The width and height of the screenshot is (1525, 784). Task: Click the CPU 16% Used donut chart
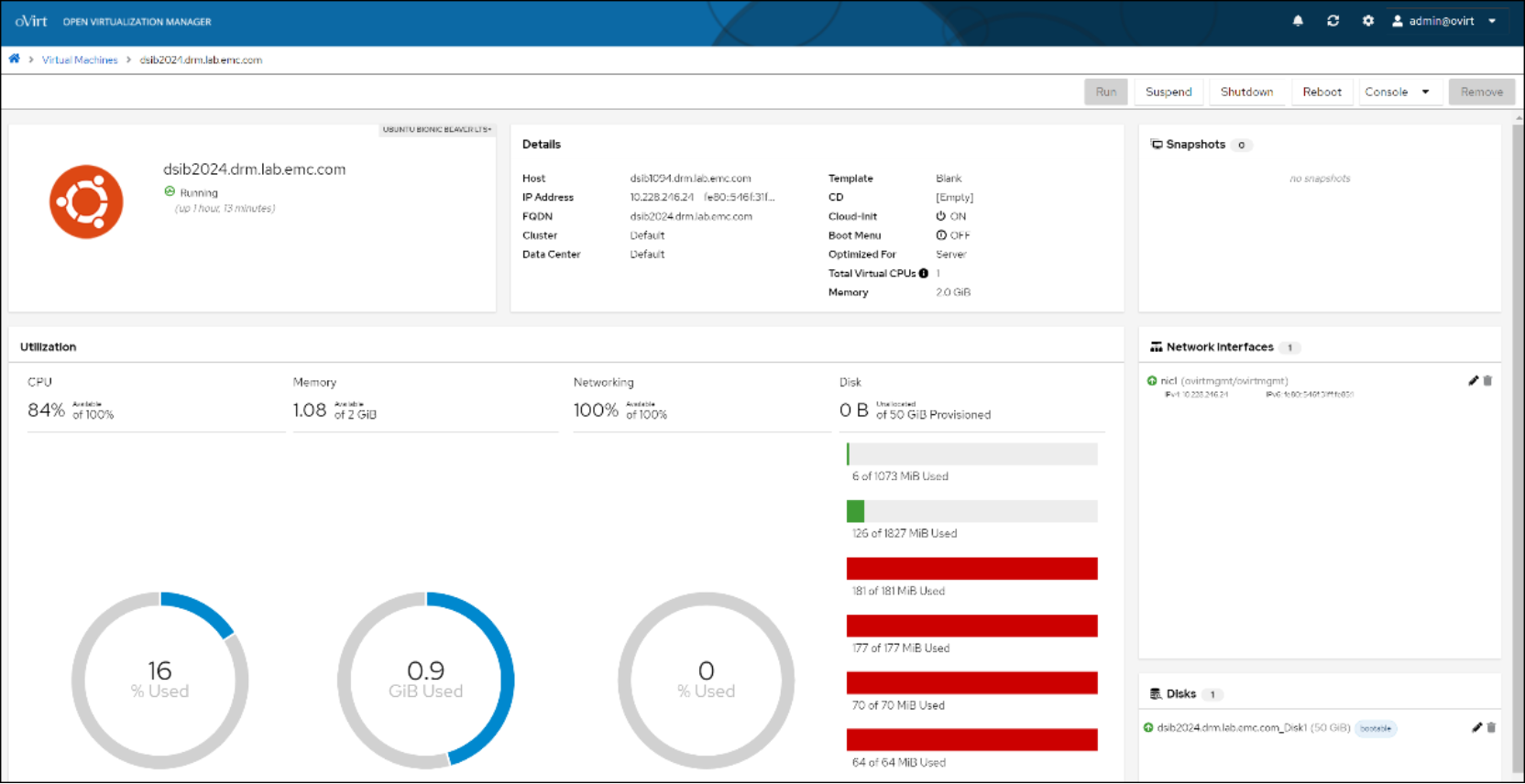159,681
